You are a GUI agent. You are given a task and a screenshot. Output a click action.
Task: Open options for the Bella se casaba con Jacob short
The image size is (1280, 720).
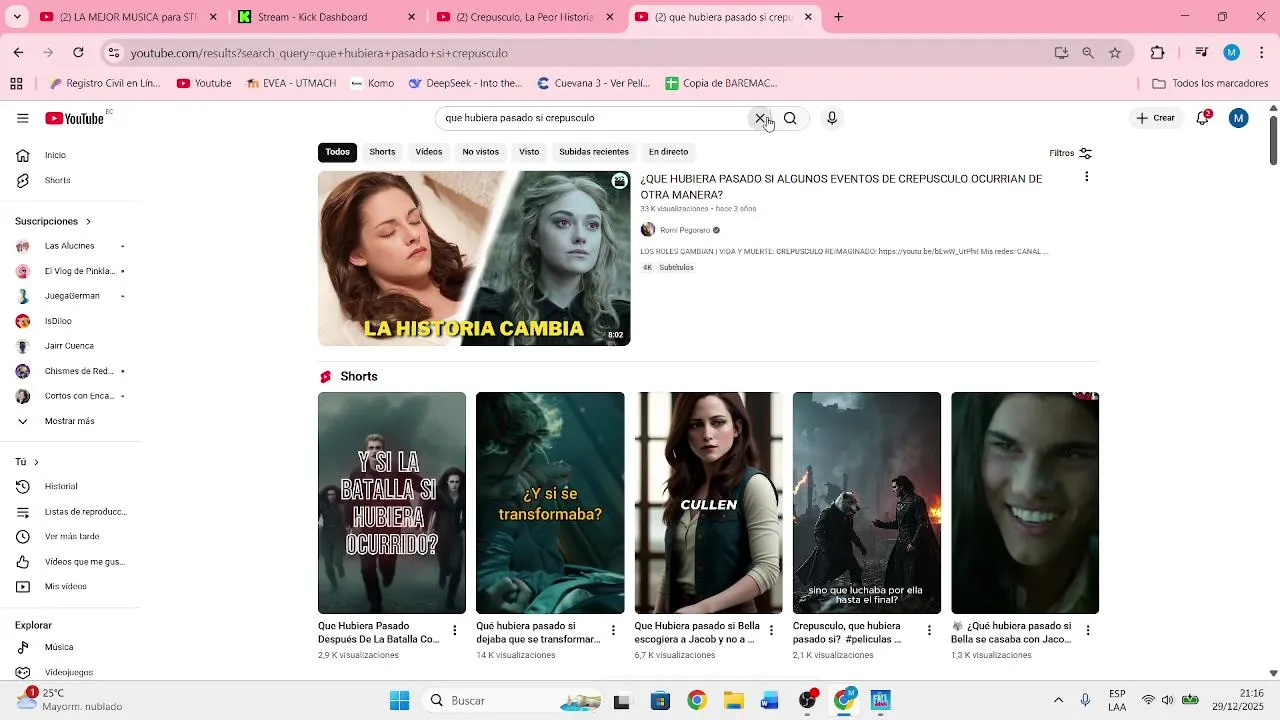pos(1088,630)
